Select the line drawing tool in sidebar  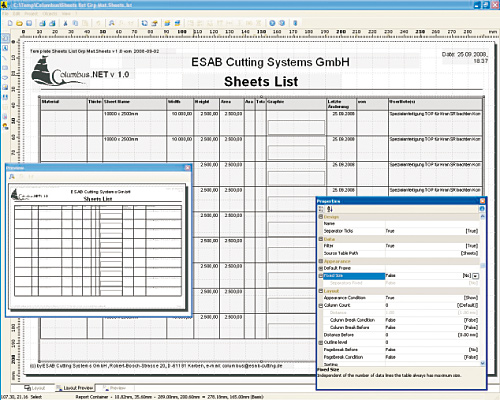coord(5,58)
